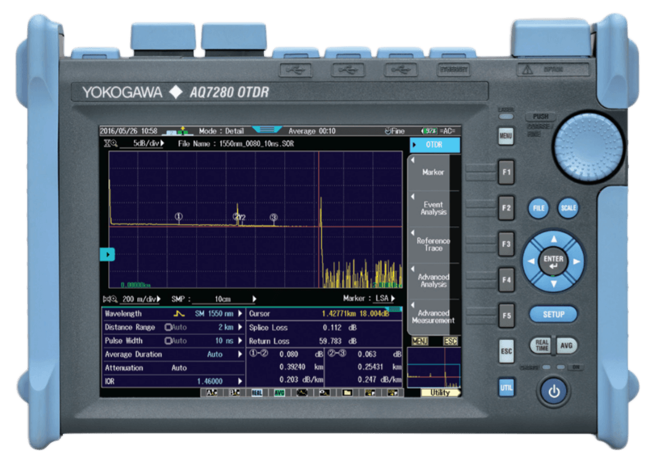Select the OTDR tab on screen

pyautogui.click(x=434, y=145)
